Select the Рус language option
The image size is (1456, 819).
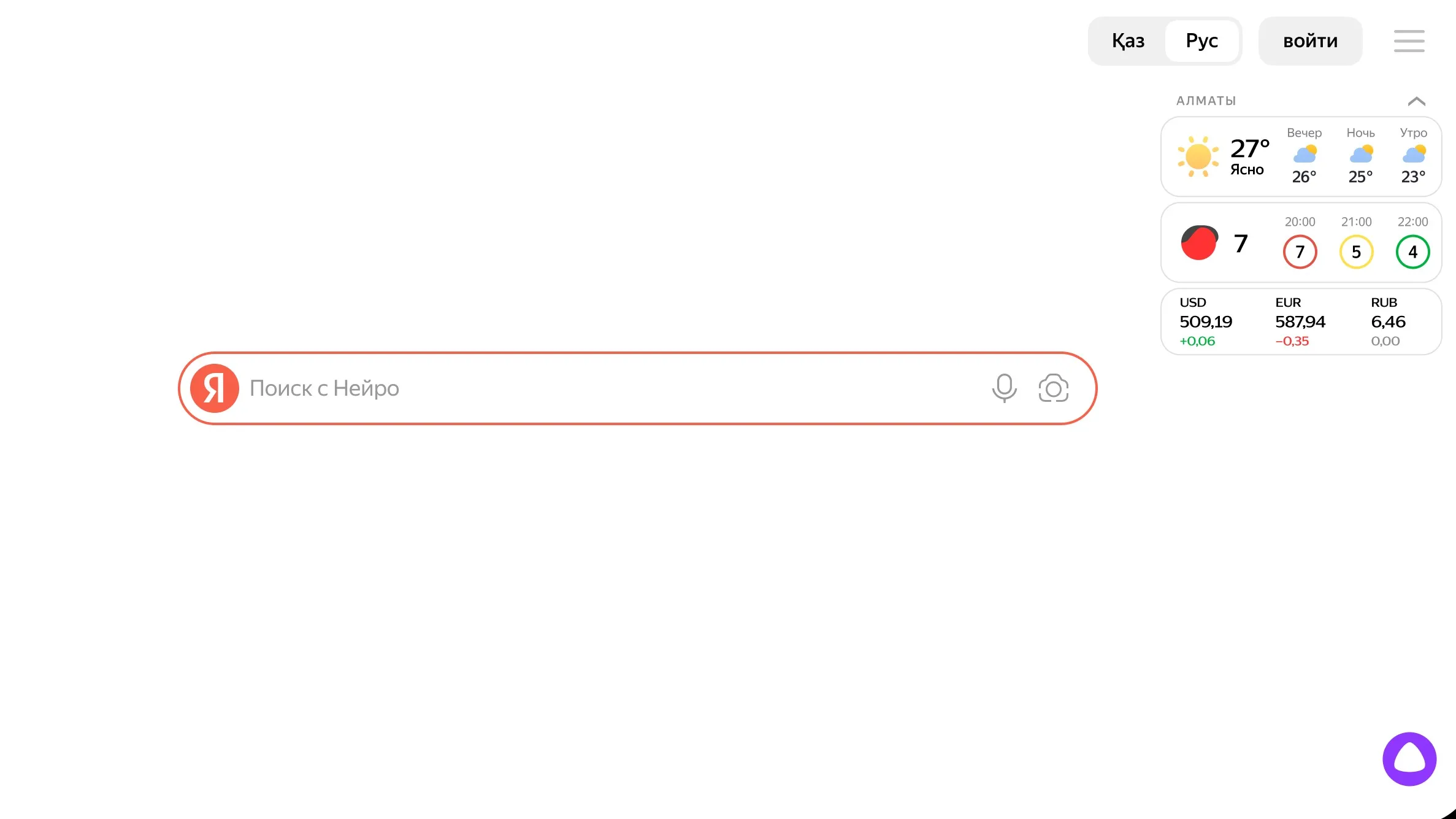tap(1201, 41)
